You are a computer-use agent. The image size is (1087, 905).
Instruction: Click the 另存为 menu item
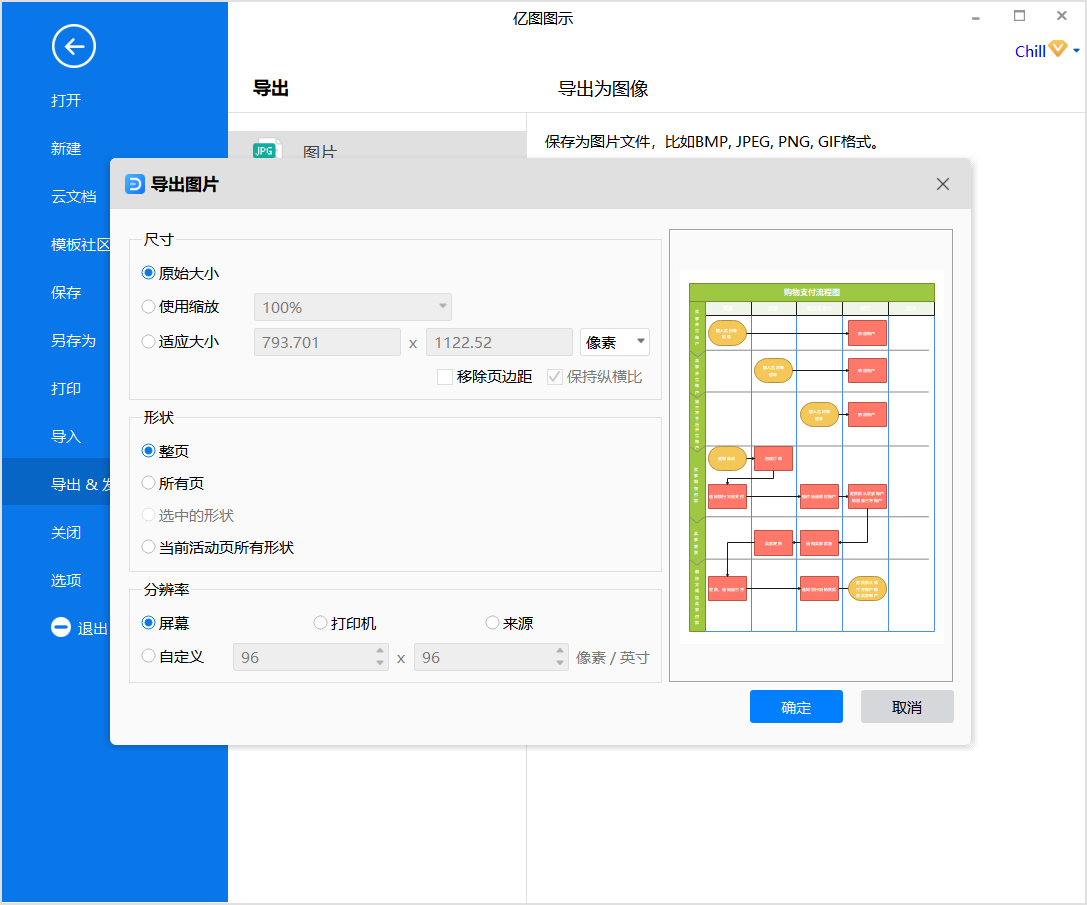[73, 341]
